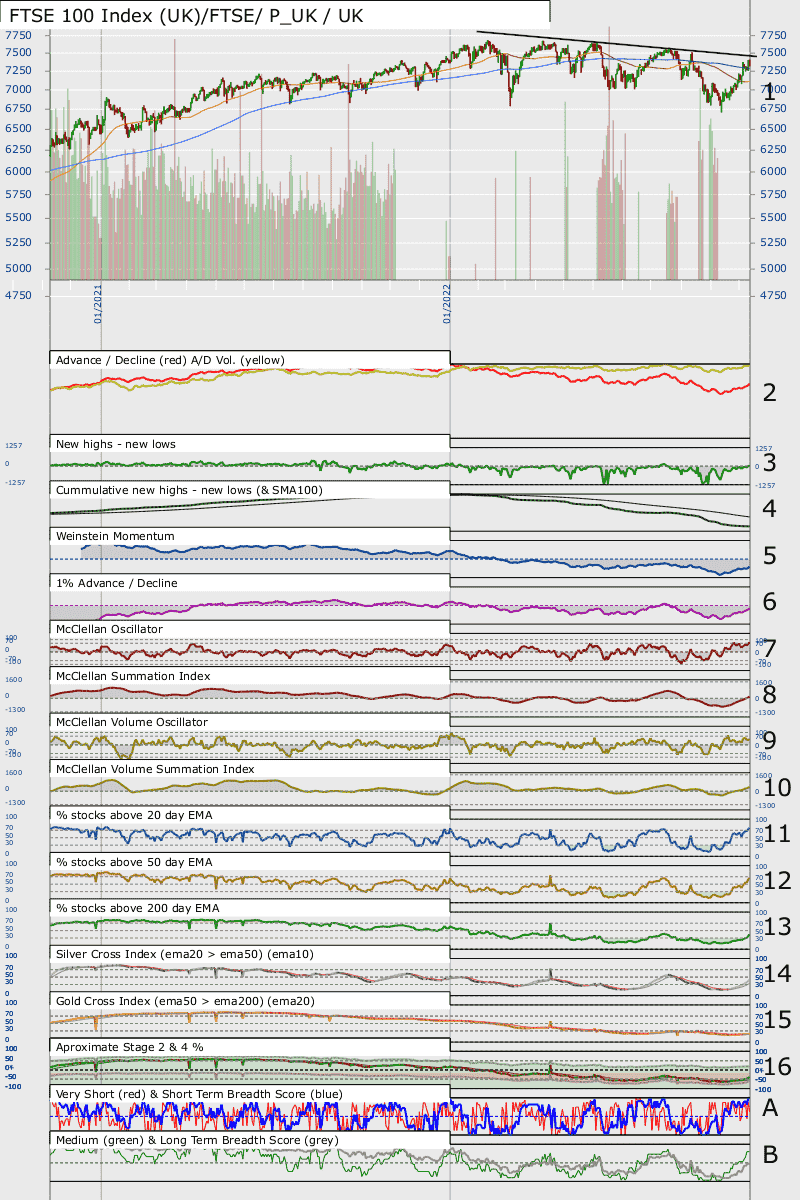Click the 1% Advance / Decline label
The height and width of the screenshot is (1200, 800).
(x=116, y=582)
